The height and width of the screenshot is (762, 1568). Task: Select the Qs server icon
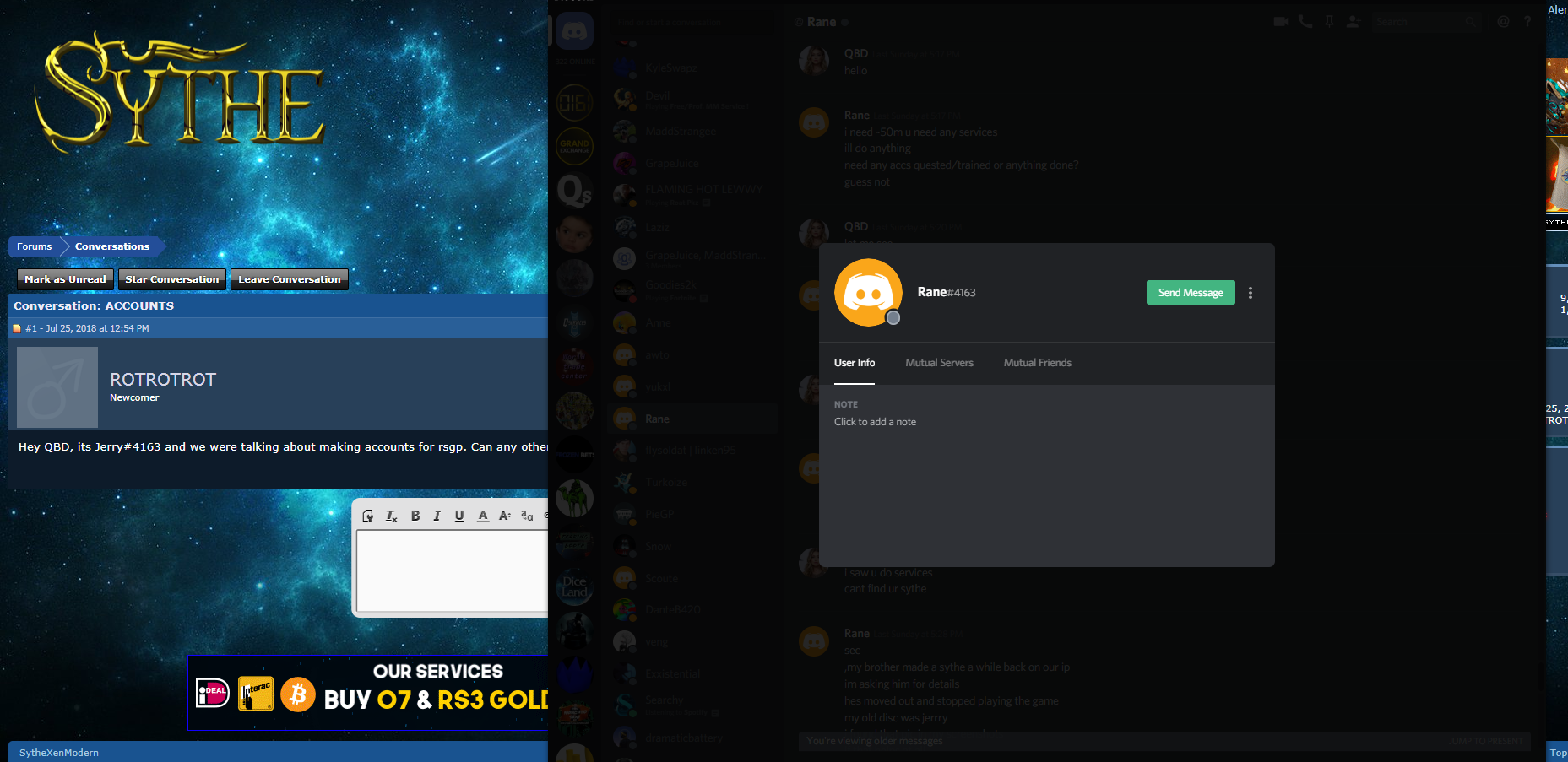pos(574,191)
